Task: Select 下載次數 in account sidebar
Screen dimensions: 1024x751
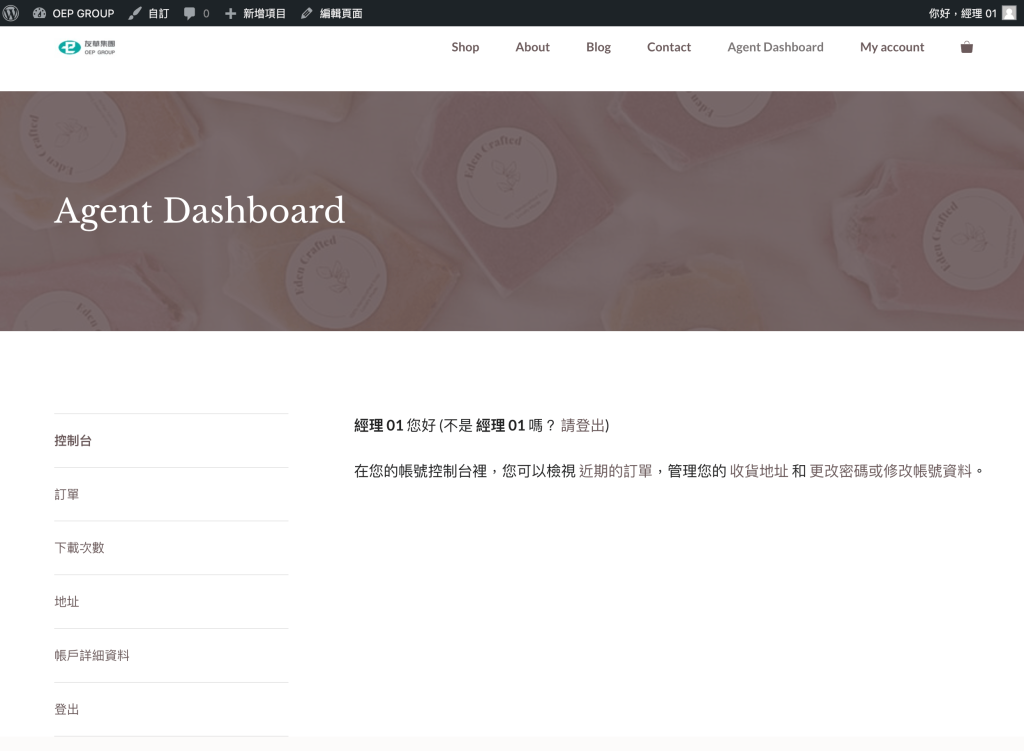Action: [79, 548]
